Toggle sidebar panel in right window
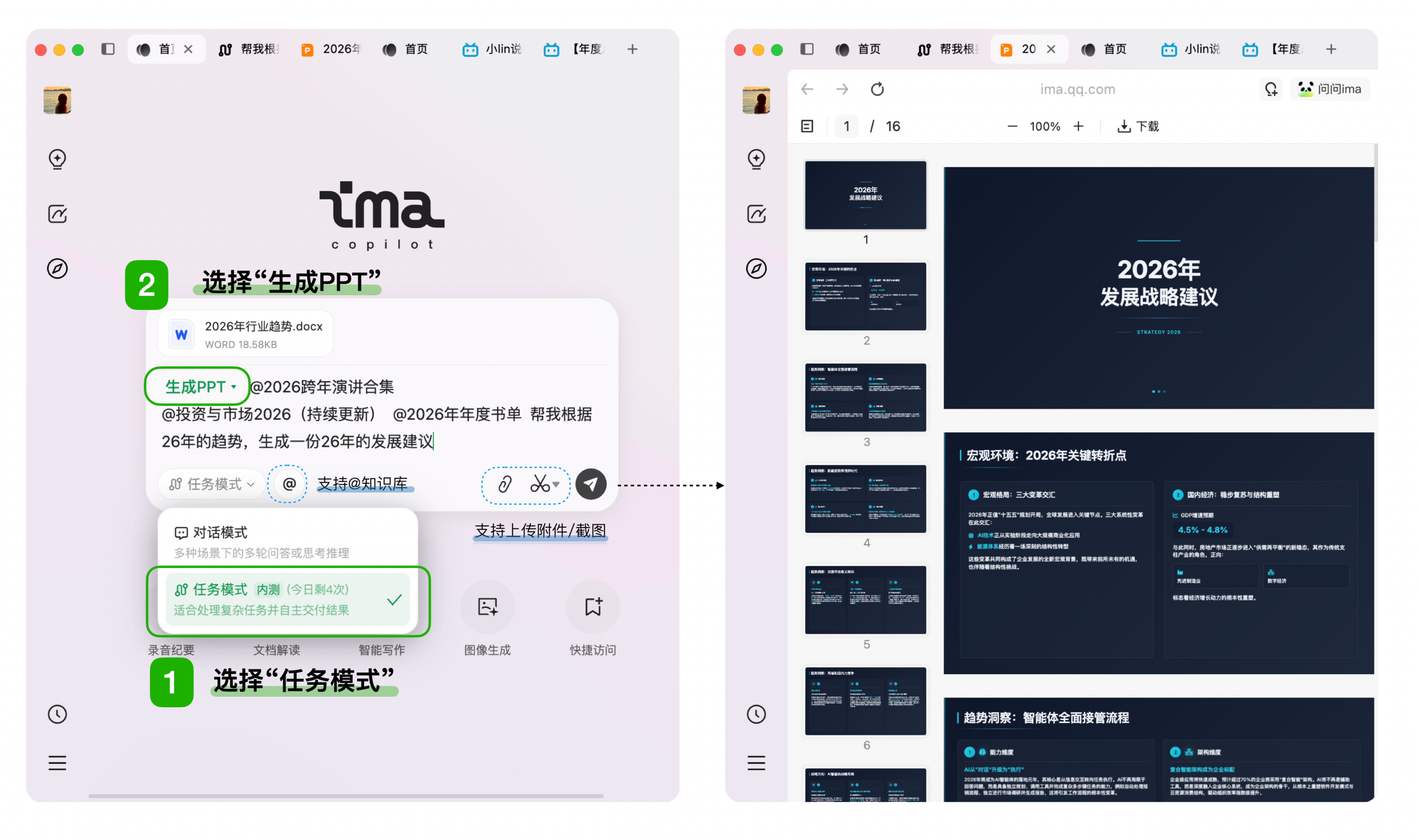 click(x=807, y=49)
